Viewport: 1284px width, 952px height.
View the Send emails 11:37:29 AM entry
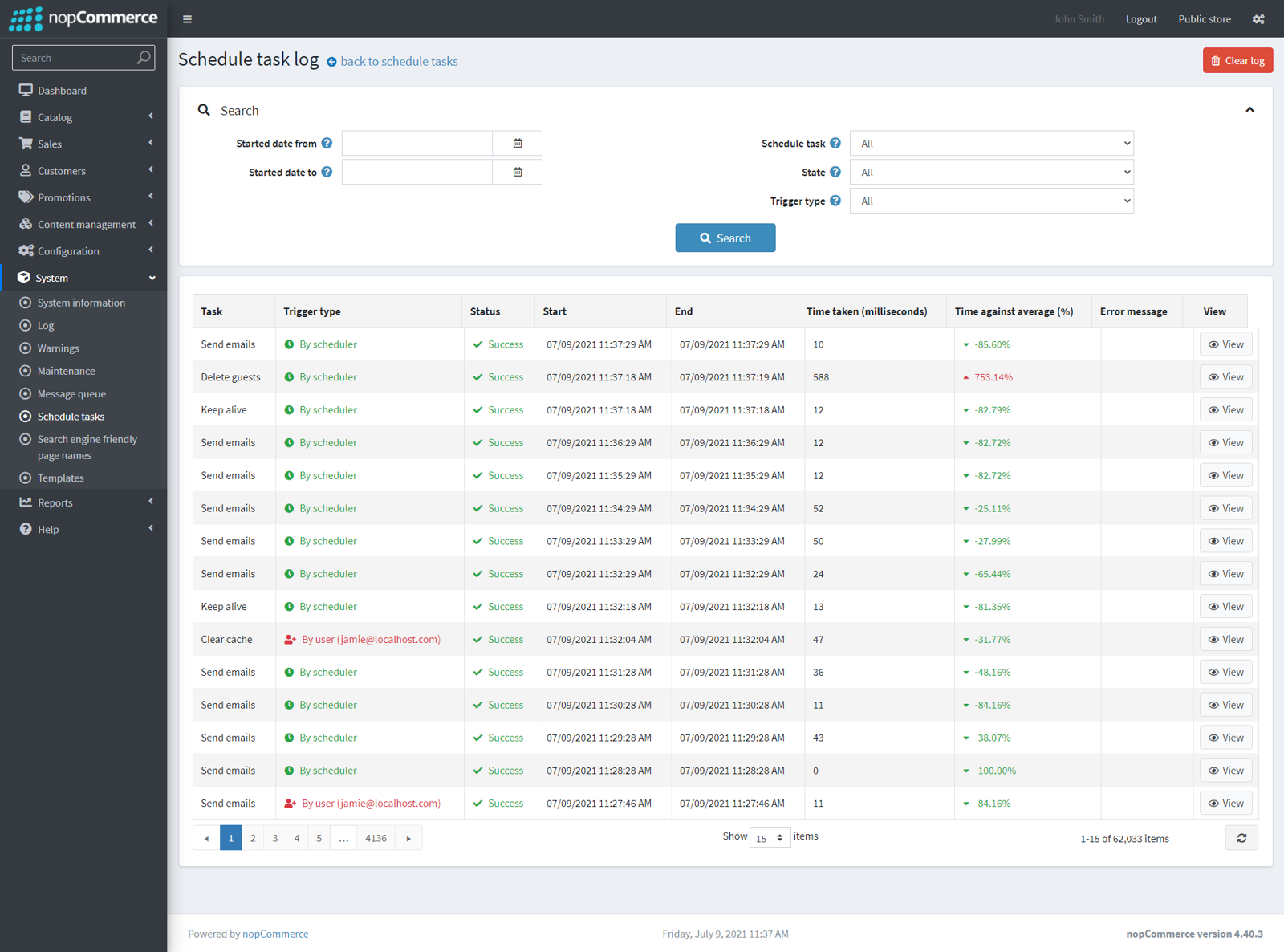coord(1226,344)
